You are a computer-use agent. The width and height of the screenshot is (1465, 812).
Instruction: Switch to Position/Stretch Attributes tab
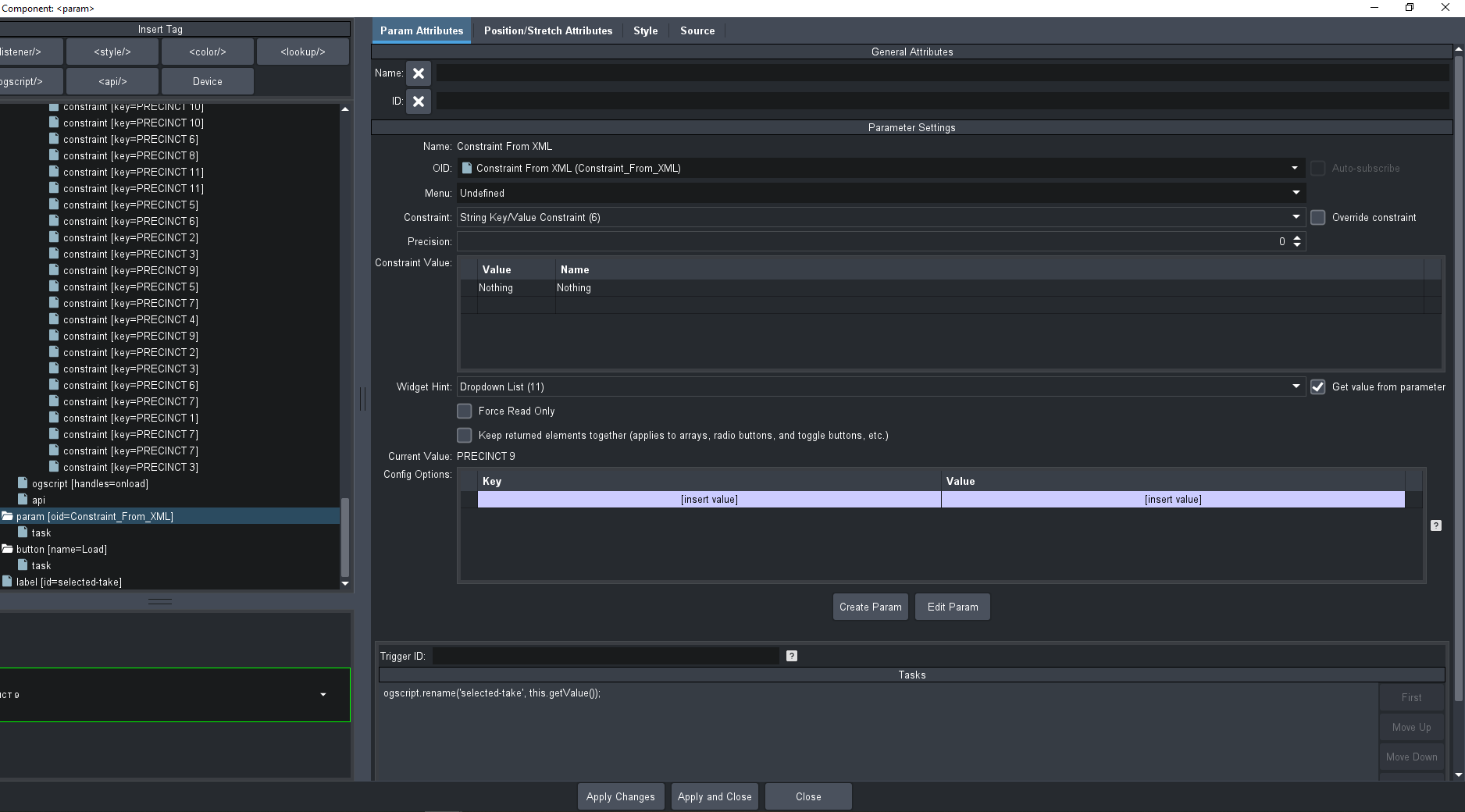[x=547, y=30]
